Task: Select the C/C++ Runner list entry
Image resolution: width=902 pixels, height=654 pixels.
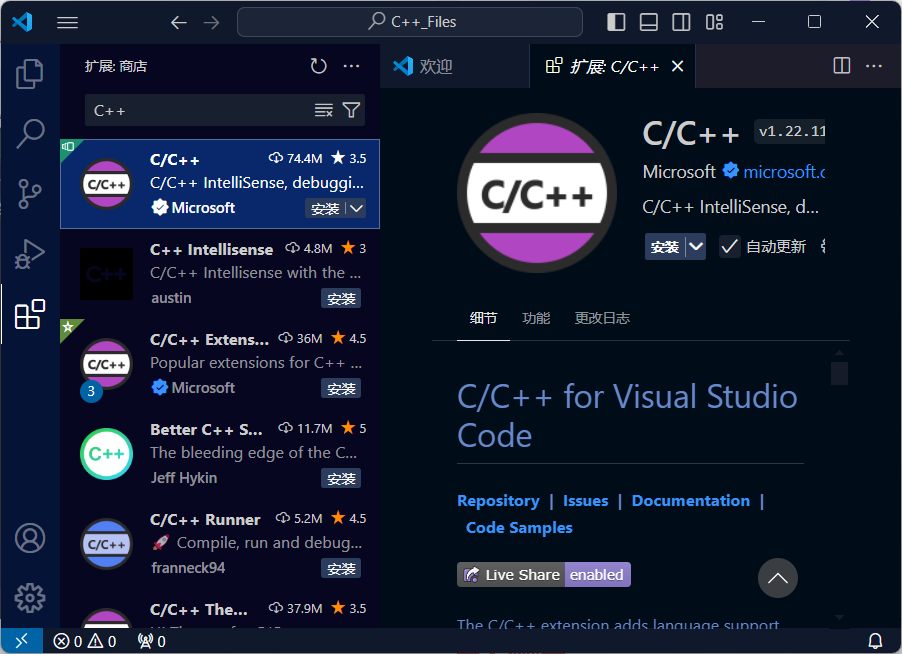Action: pyautogui.click(x=220, y=544)
